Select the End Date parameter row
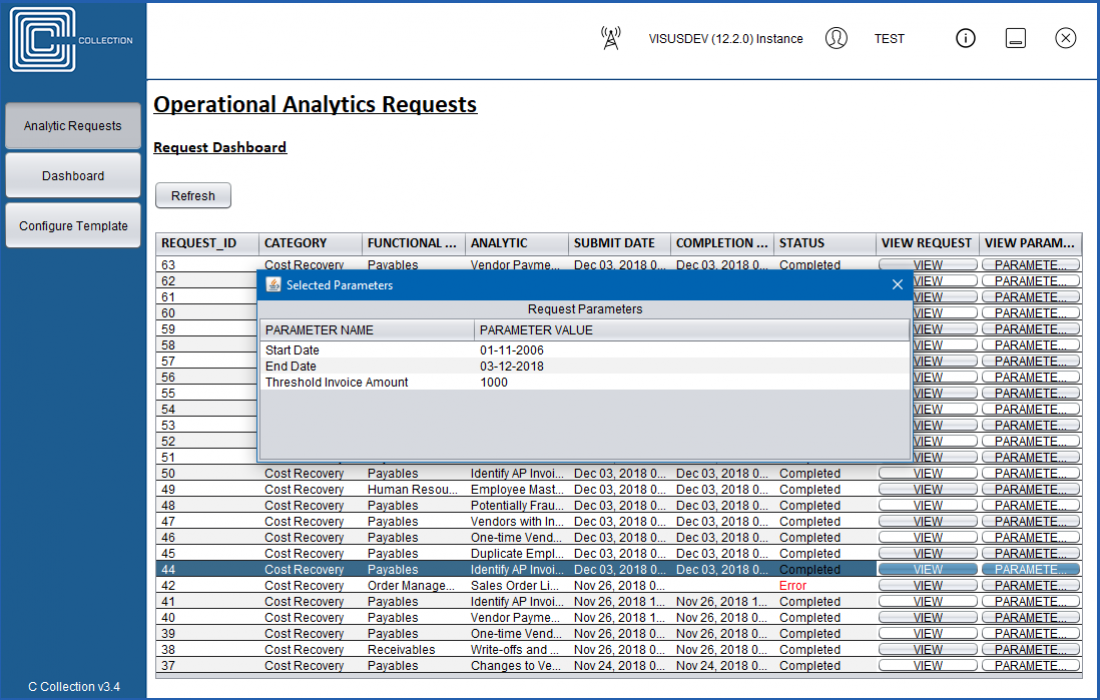1100x700 pixels. 584,366
